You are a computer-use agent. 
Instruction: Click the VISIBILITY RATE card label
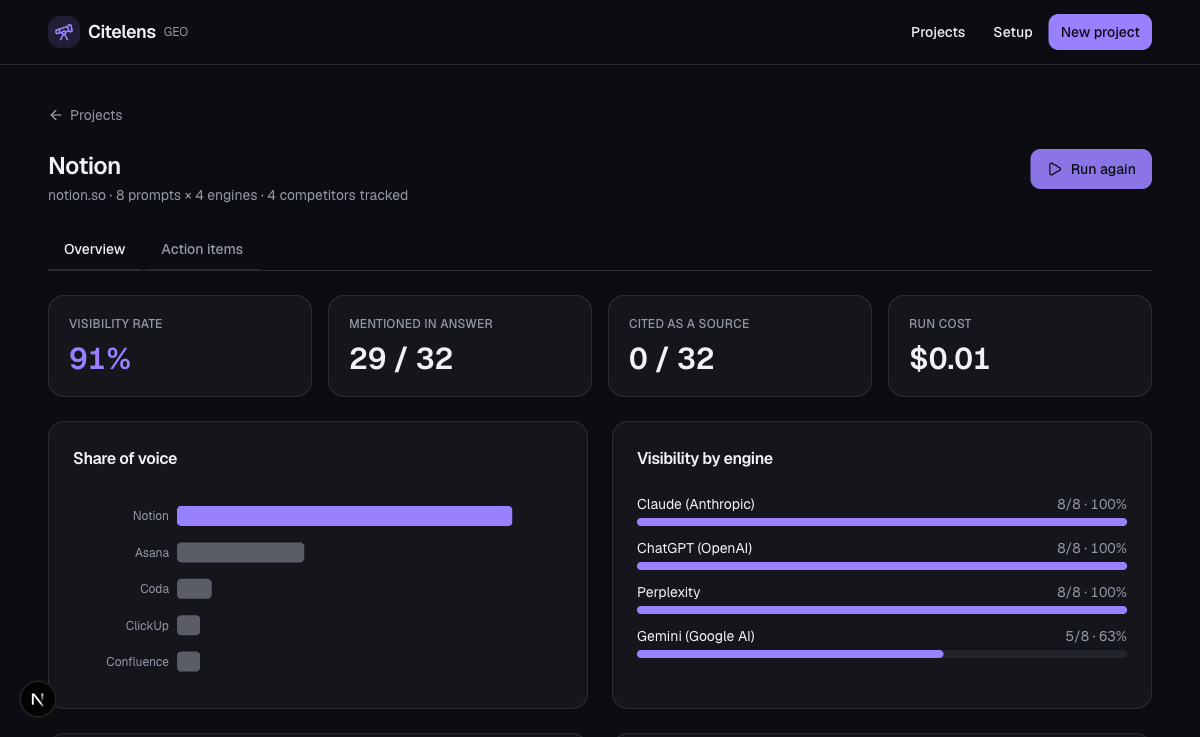point(115,324)
